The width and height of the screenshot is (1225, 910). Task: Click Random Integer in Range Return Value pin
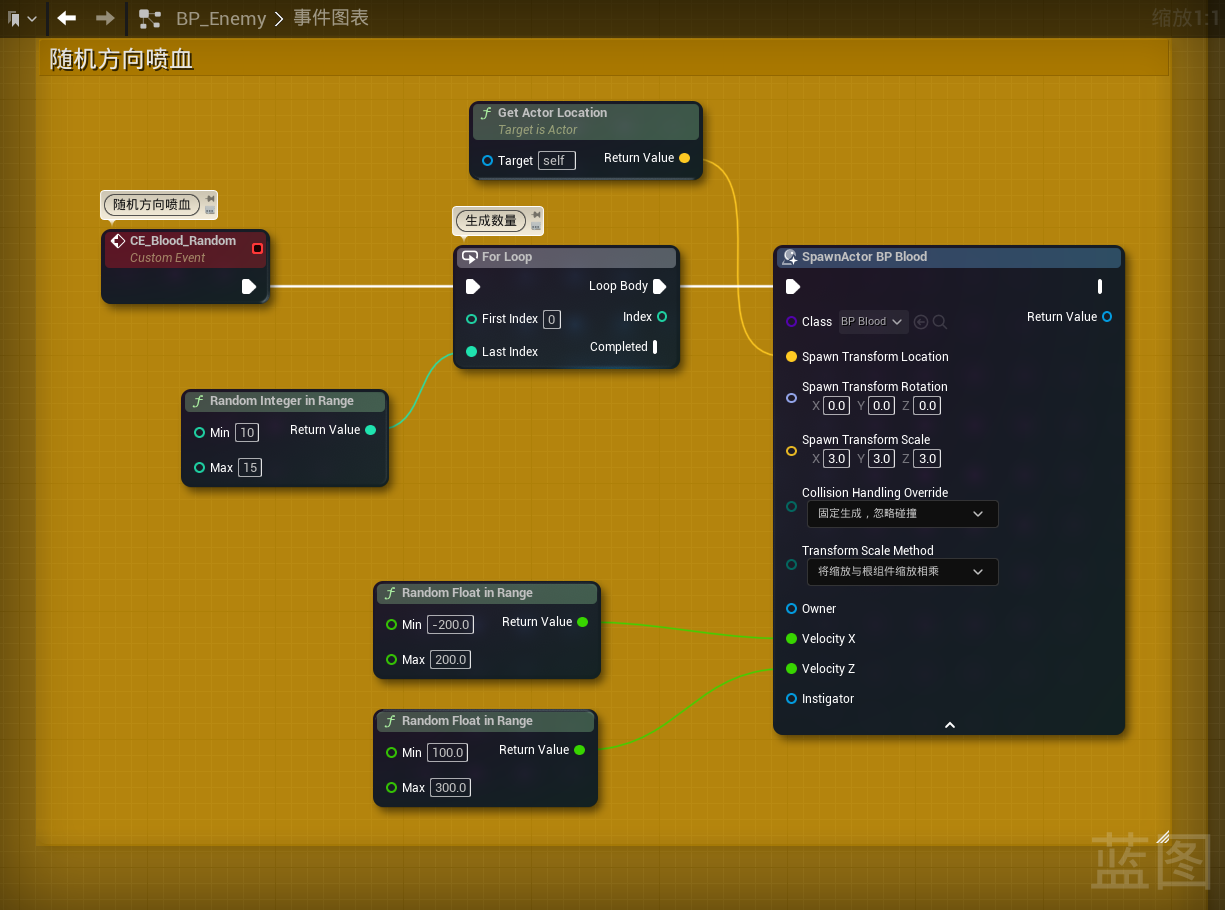click(x=371, y=430)
